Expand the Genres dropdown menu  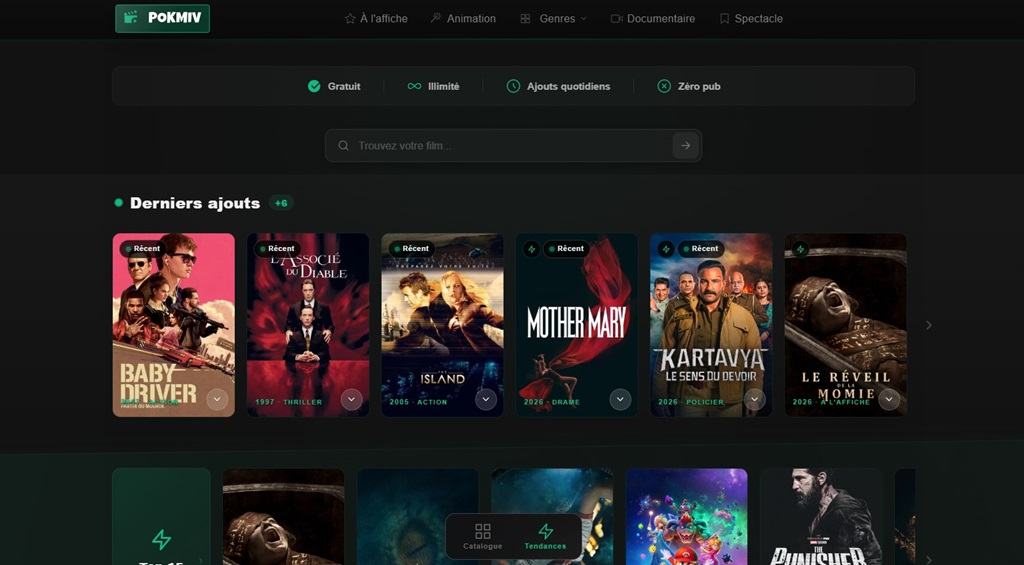point(553,18)
